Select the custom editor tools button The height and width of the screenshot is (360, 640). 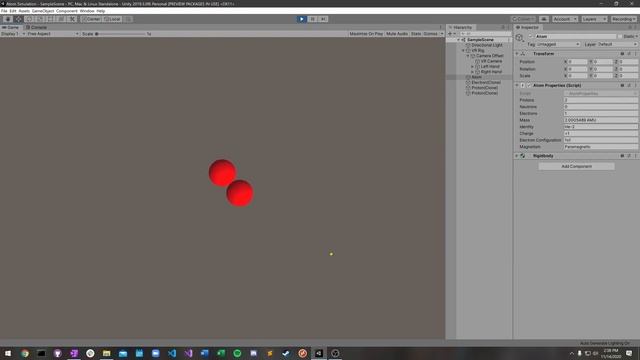(72, 19)
